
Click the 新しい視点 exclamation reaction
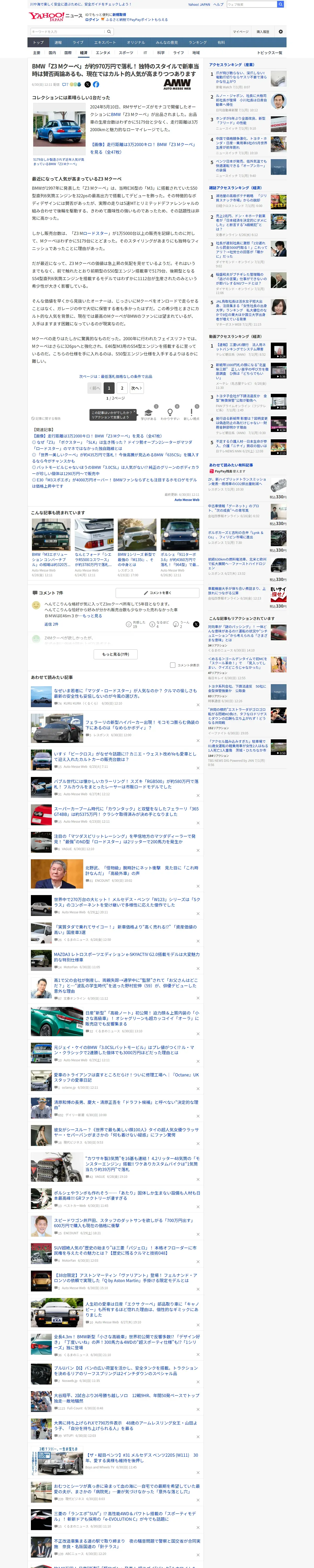pos(192,414)
